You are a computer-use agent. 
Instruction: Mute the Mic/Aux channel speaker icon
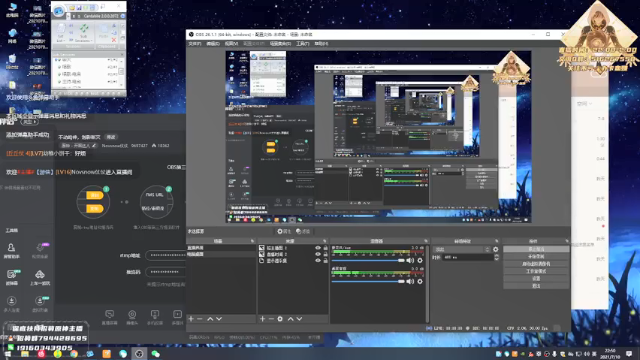tap(410, 260)
